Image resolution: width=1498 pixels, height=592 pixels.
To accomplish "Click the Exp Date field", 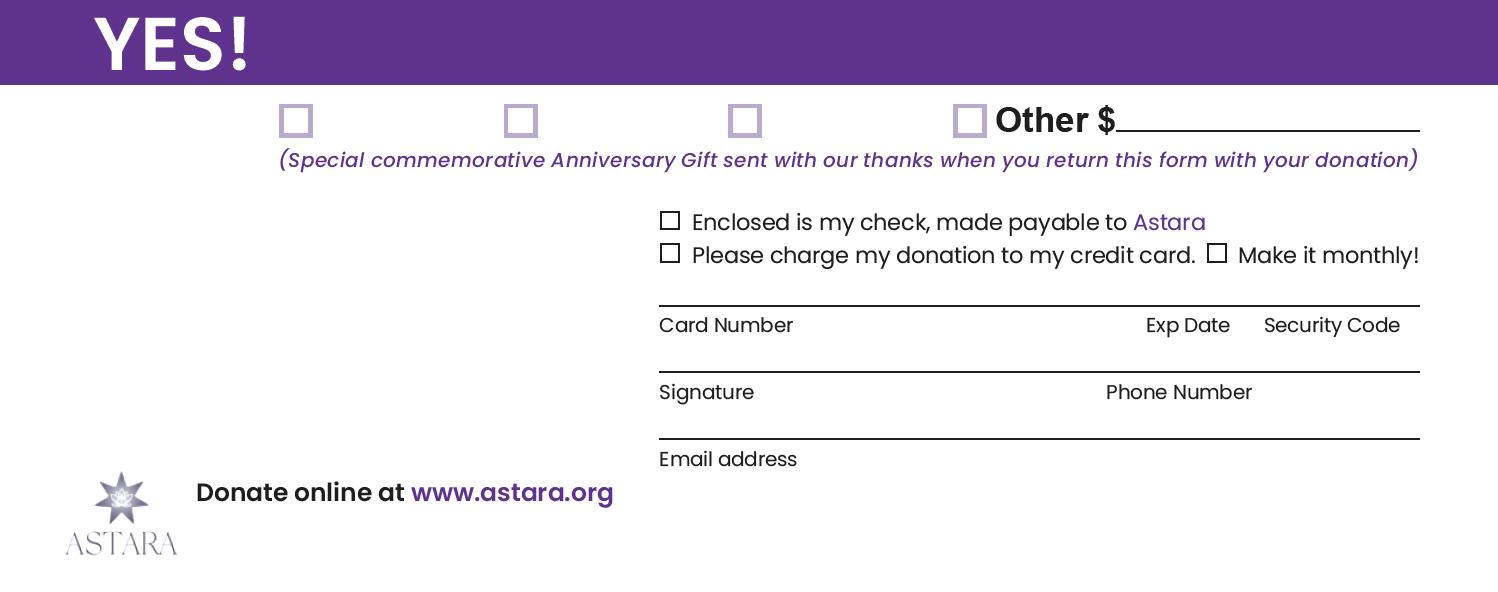I will point(1187,294).
